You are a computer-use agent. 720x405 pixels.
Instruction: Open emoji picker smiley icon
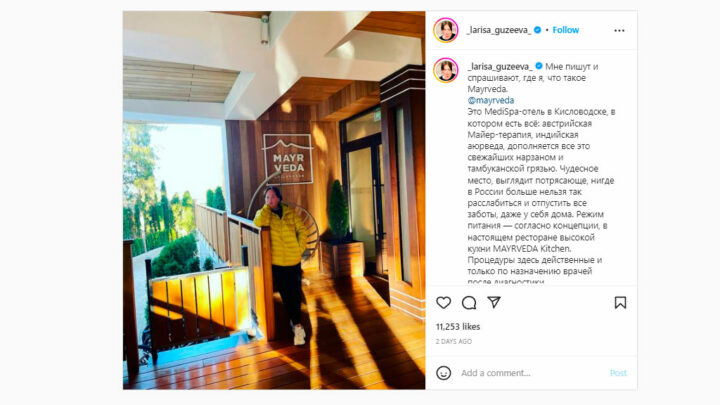pyautogui.click(x=444, y=373)
